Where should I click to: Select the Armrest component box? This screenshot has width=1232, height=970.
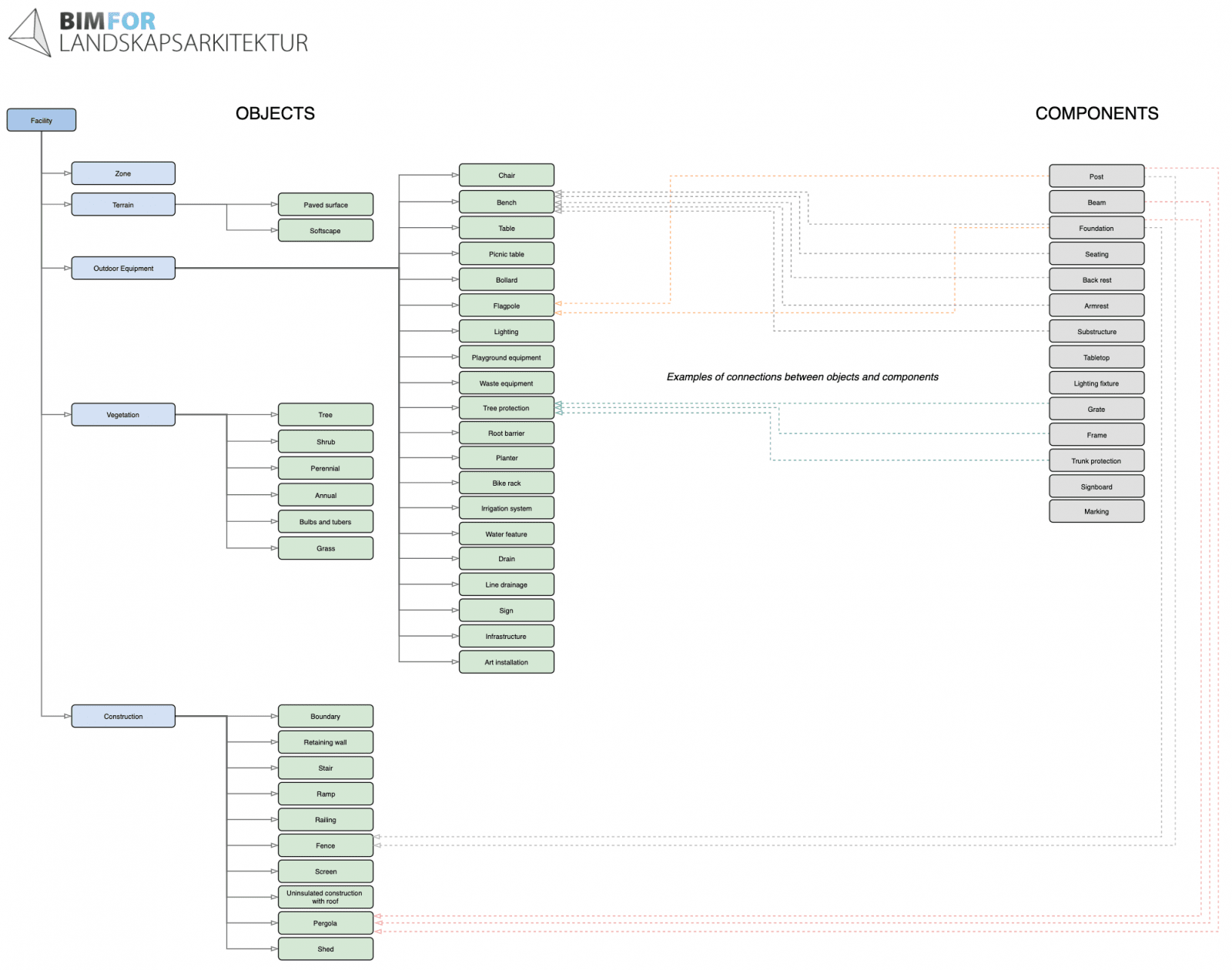pyautogui.click(x=1096, y=306)
